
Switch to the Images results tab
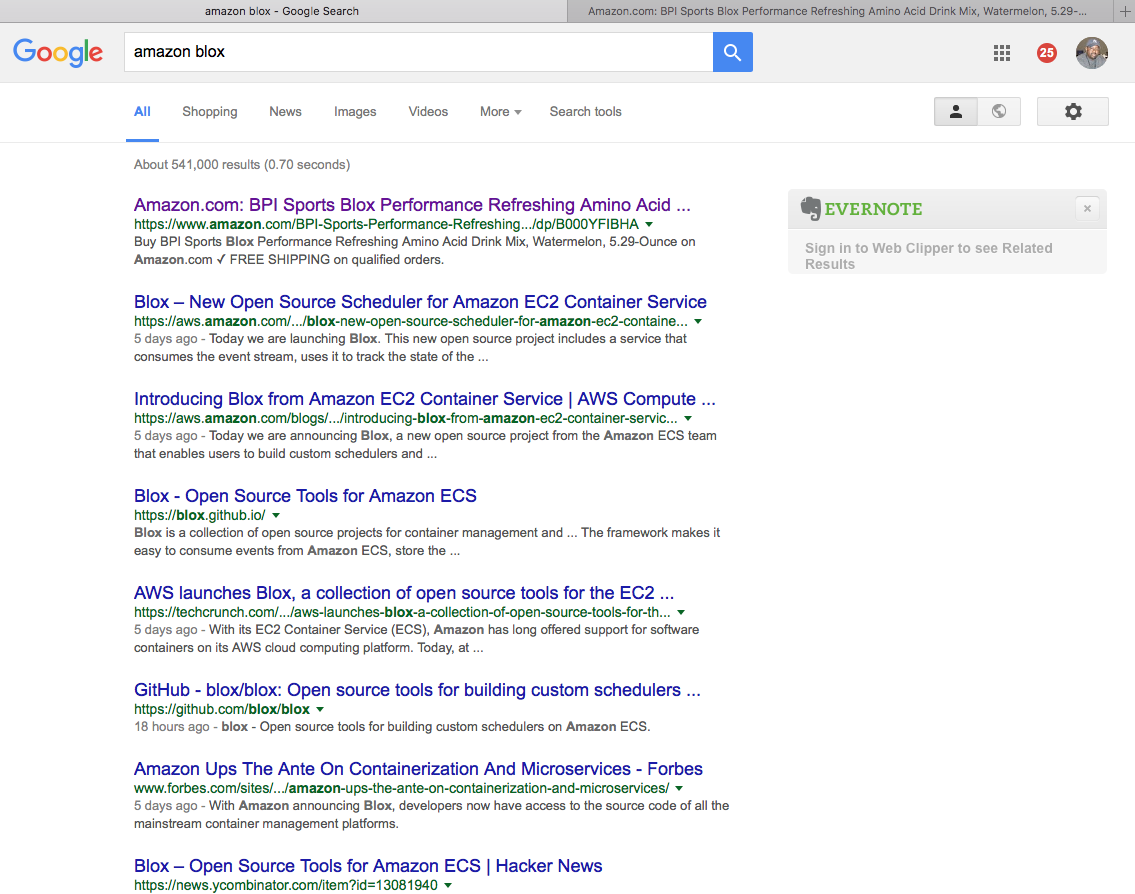(x=355, y=112)
